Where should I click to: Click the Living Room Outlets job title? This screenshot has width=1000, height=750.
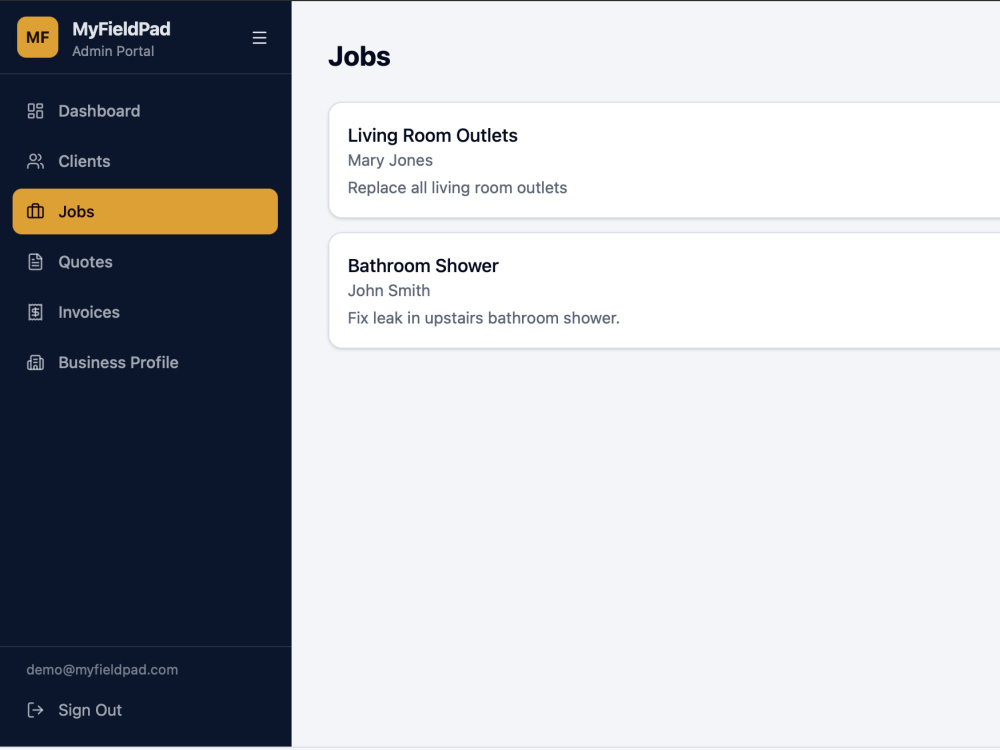click(x=432, y=136)
